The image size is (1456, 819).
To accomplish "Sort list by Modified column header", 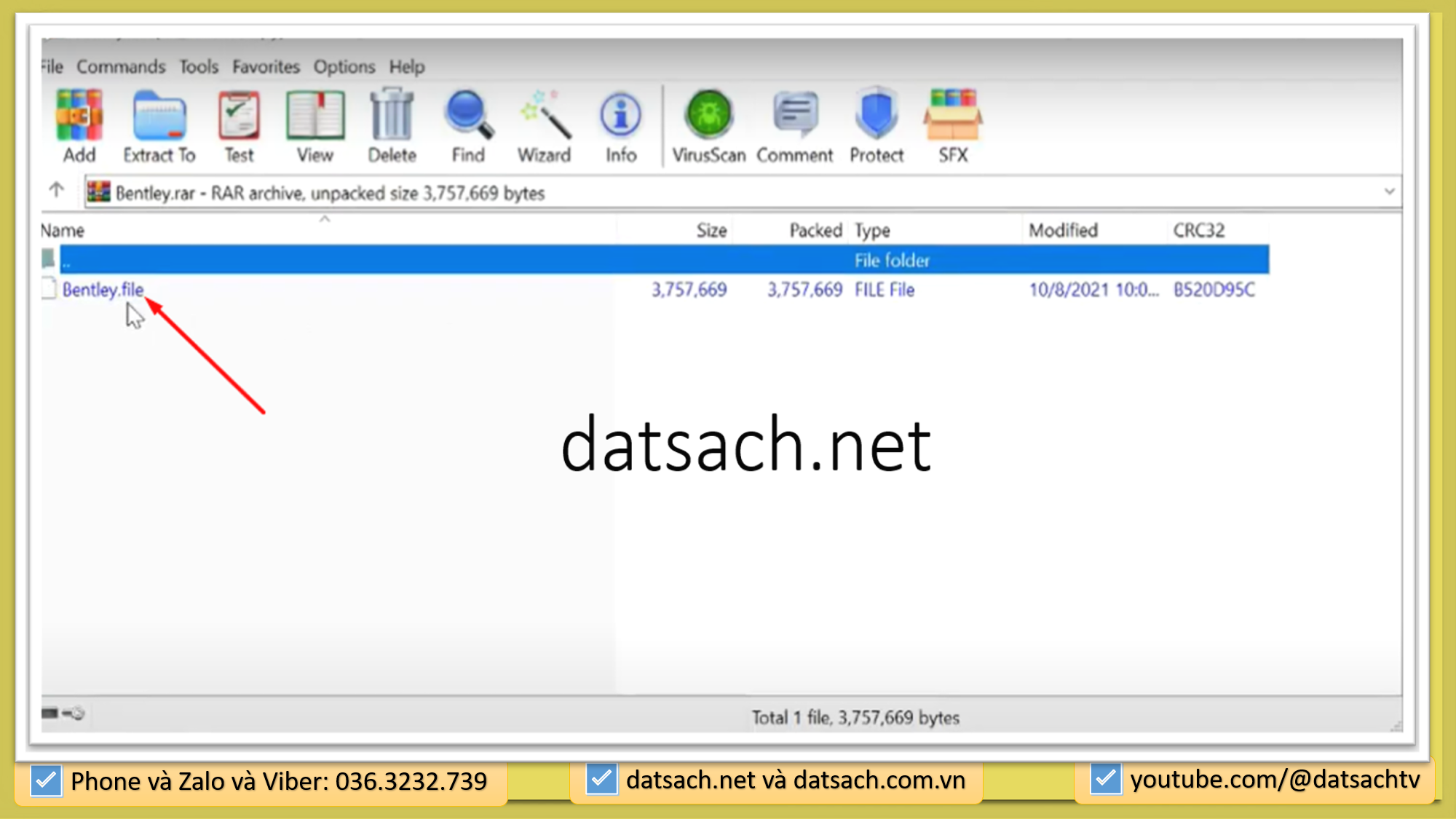I will tap(1063, 231).
